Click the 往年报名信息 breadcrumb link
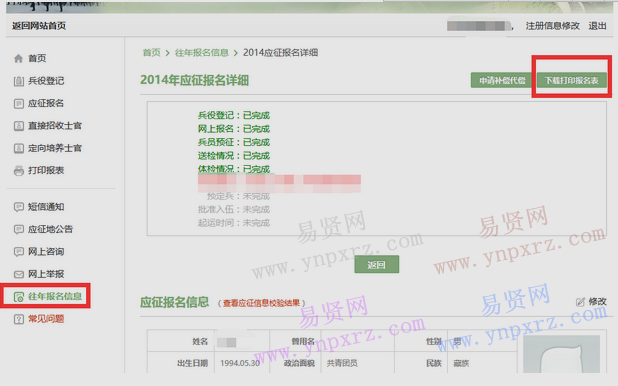The height and width of the screenshot is (386, 618). pyautogui.click(x=201, y=52)
